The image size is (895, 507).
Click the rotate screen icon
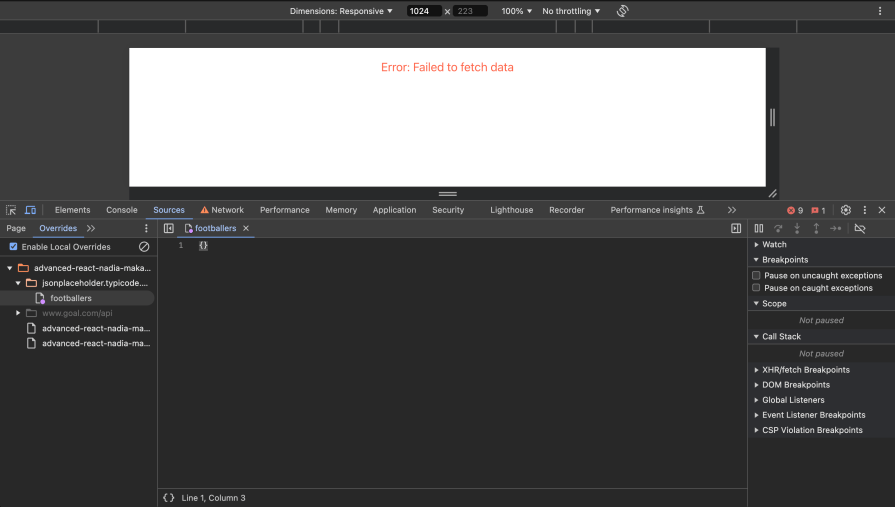(622, 11)
